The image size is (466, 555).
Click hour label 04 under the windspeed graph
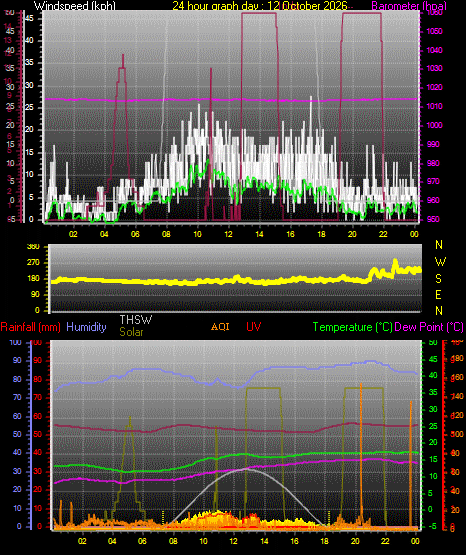point(104,234)
